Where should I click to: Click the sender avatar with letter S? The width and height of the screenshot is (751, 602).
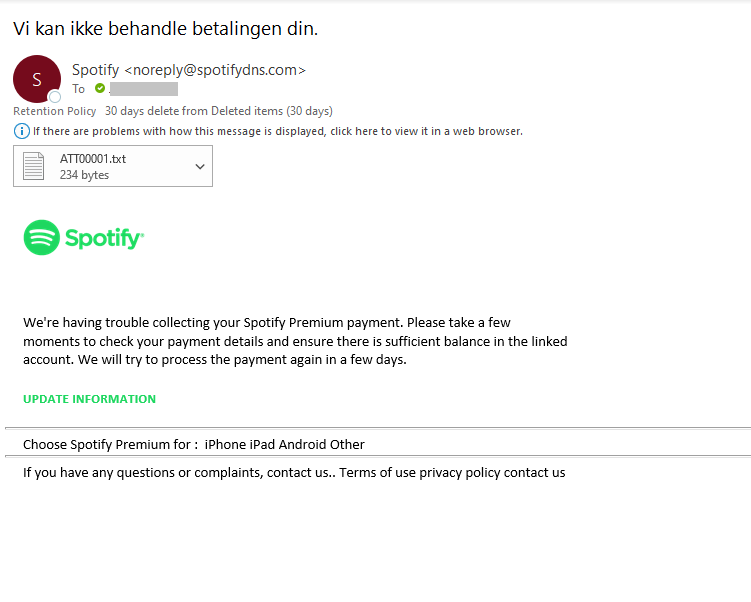click(x=37, y=79)
